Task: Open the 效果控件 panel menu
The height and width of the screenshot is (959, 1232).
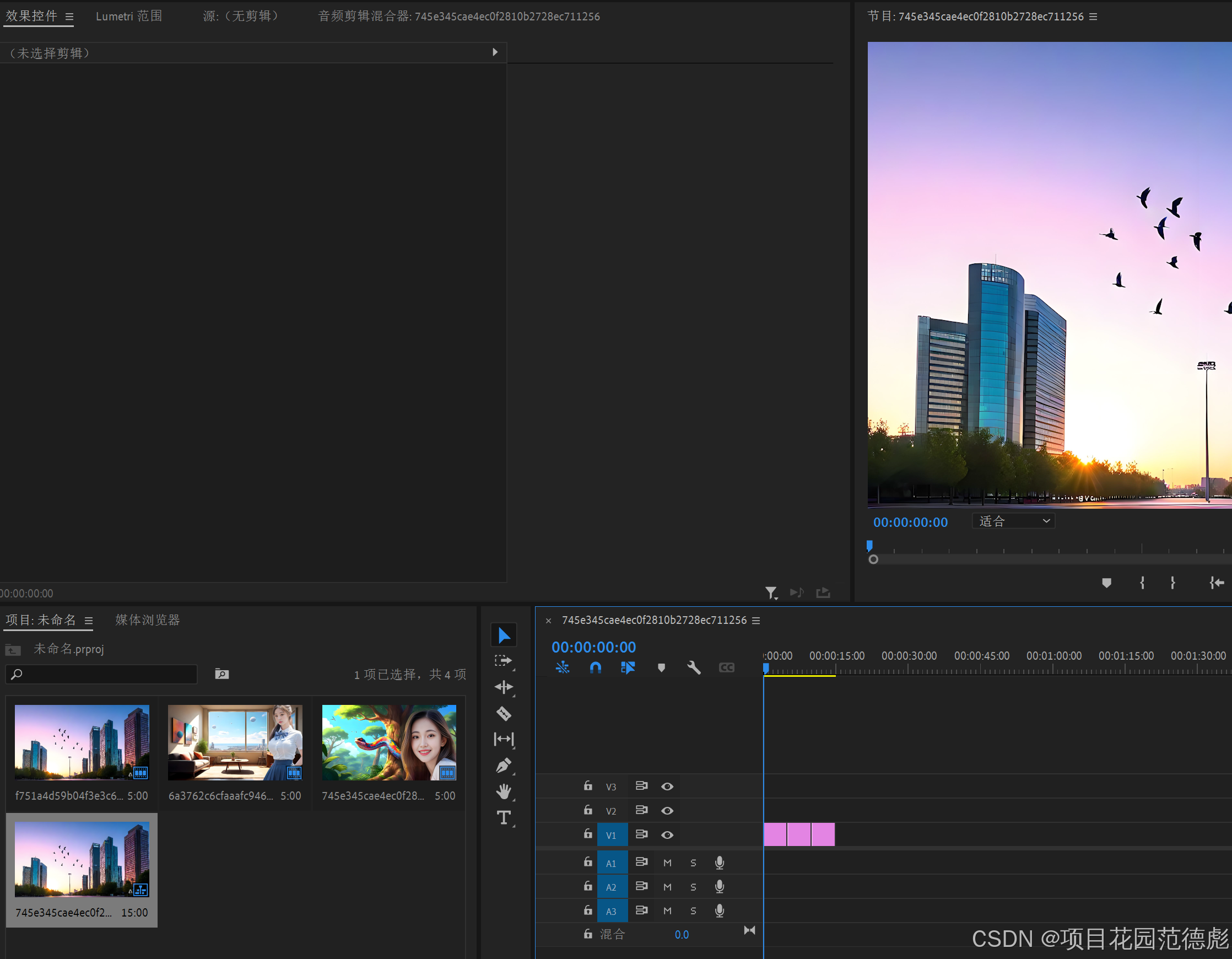Action: coord(69,17)
